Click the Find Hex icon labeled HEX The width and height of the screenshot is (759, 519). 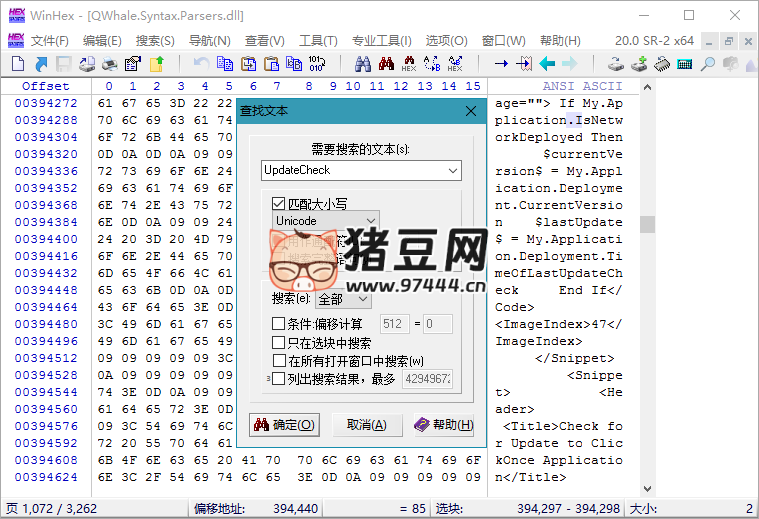point(409,63)
